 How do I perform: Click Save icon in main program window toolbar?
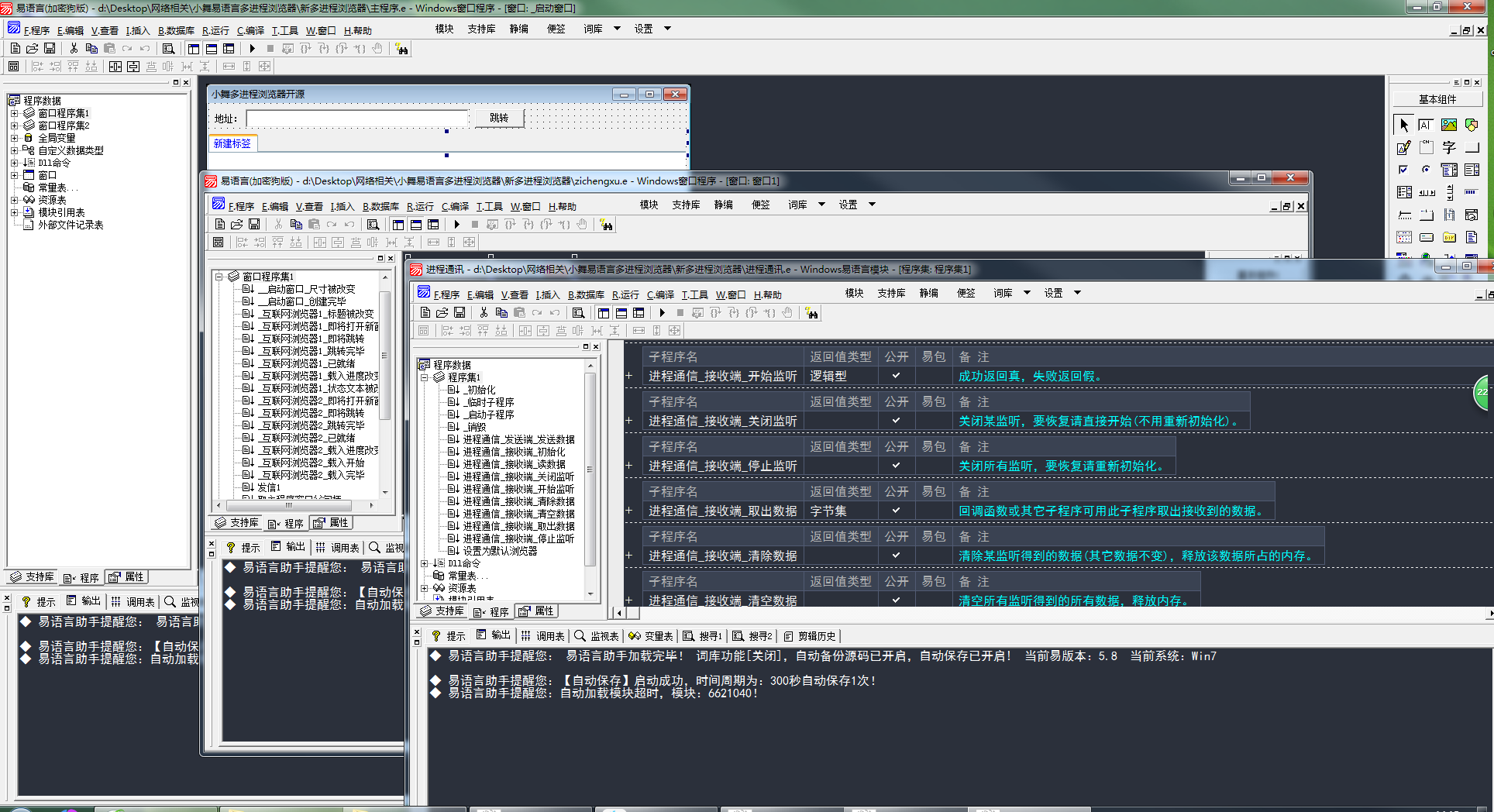[50, 49]
